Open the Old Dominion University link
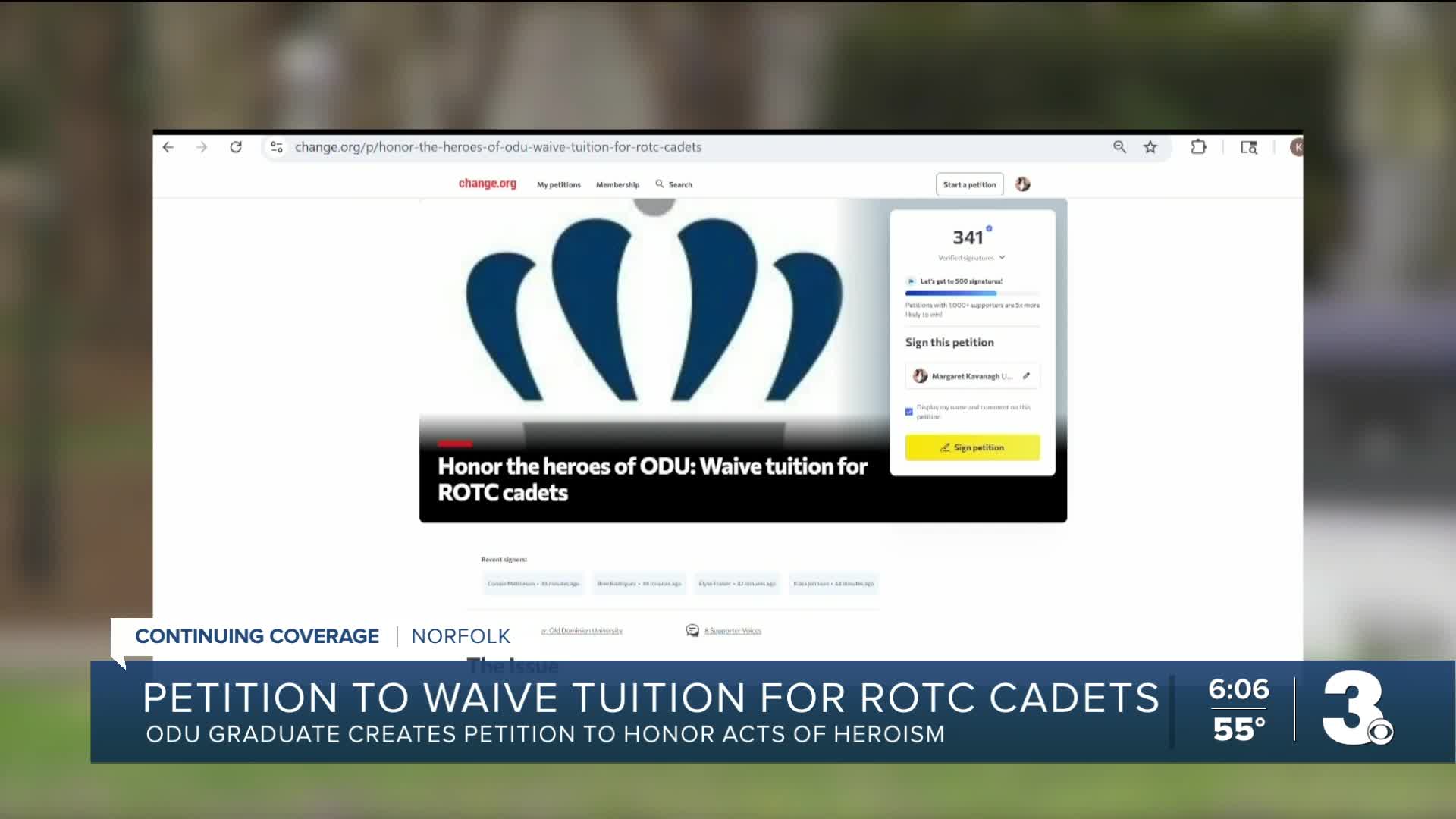Screen dimensions: 1456x819 tap(584, 631)
